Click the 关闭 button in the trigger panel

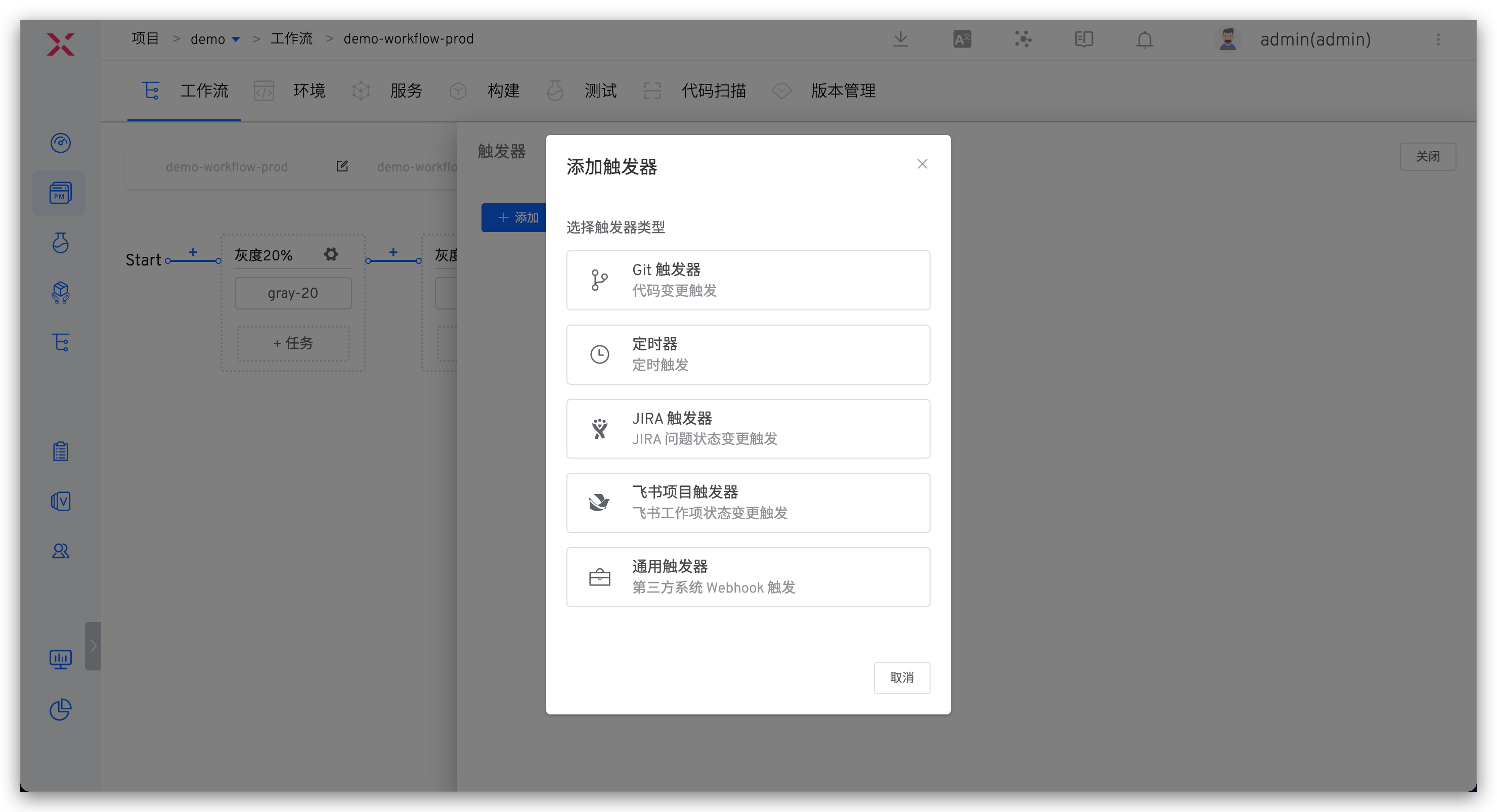(x=1427, y=157)
